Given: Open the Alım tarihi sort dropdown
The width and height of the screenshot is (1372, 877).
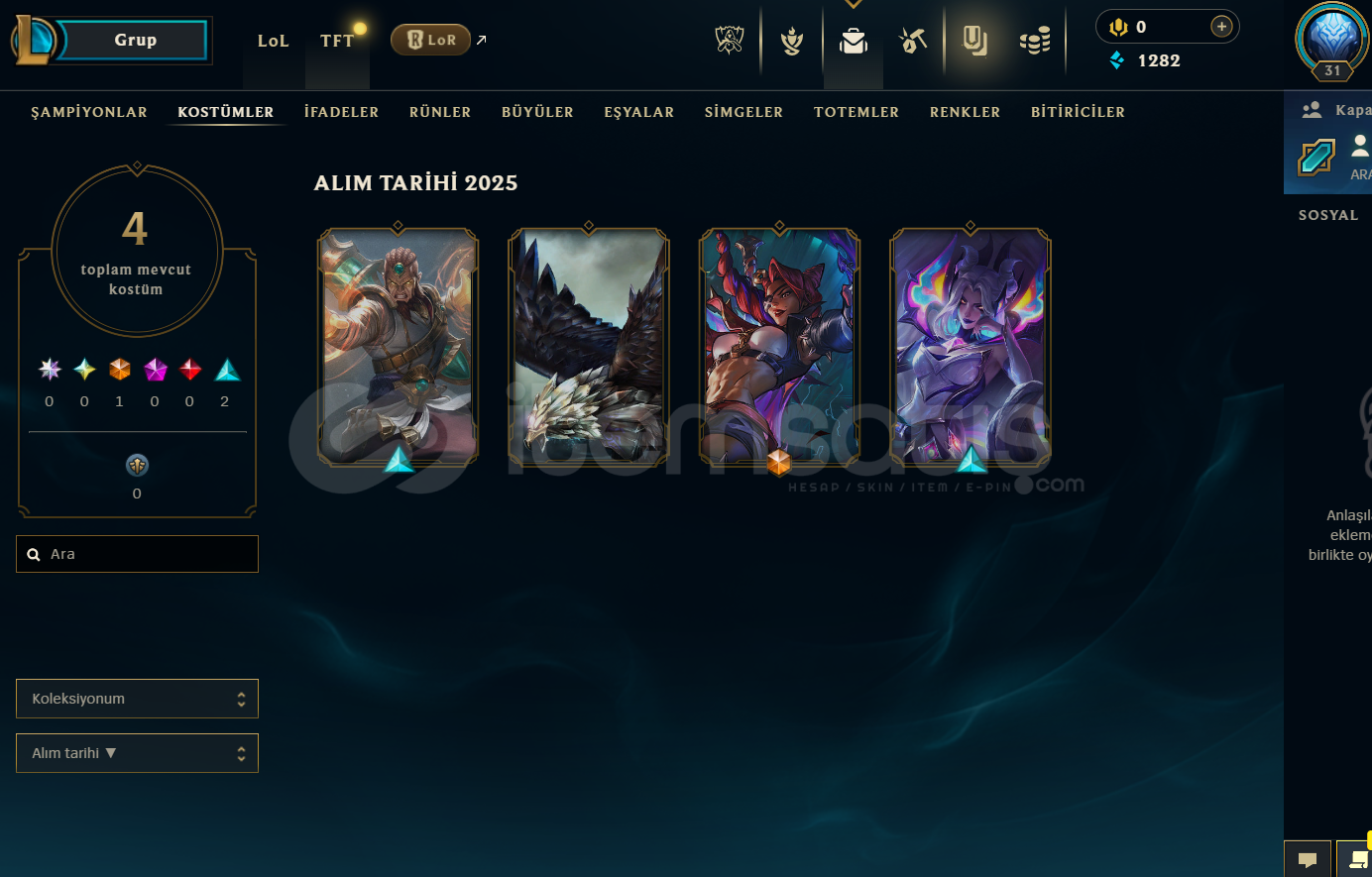Looking at the screenshot, I should click(137, 753).
